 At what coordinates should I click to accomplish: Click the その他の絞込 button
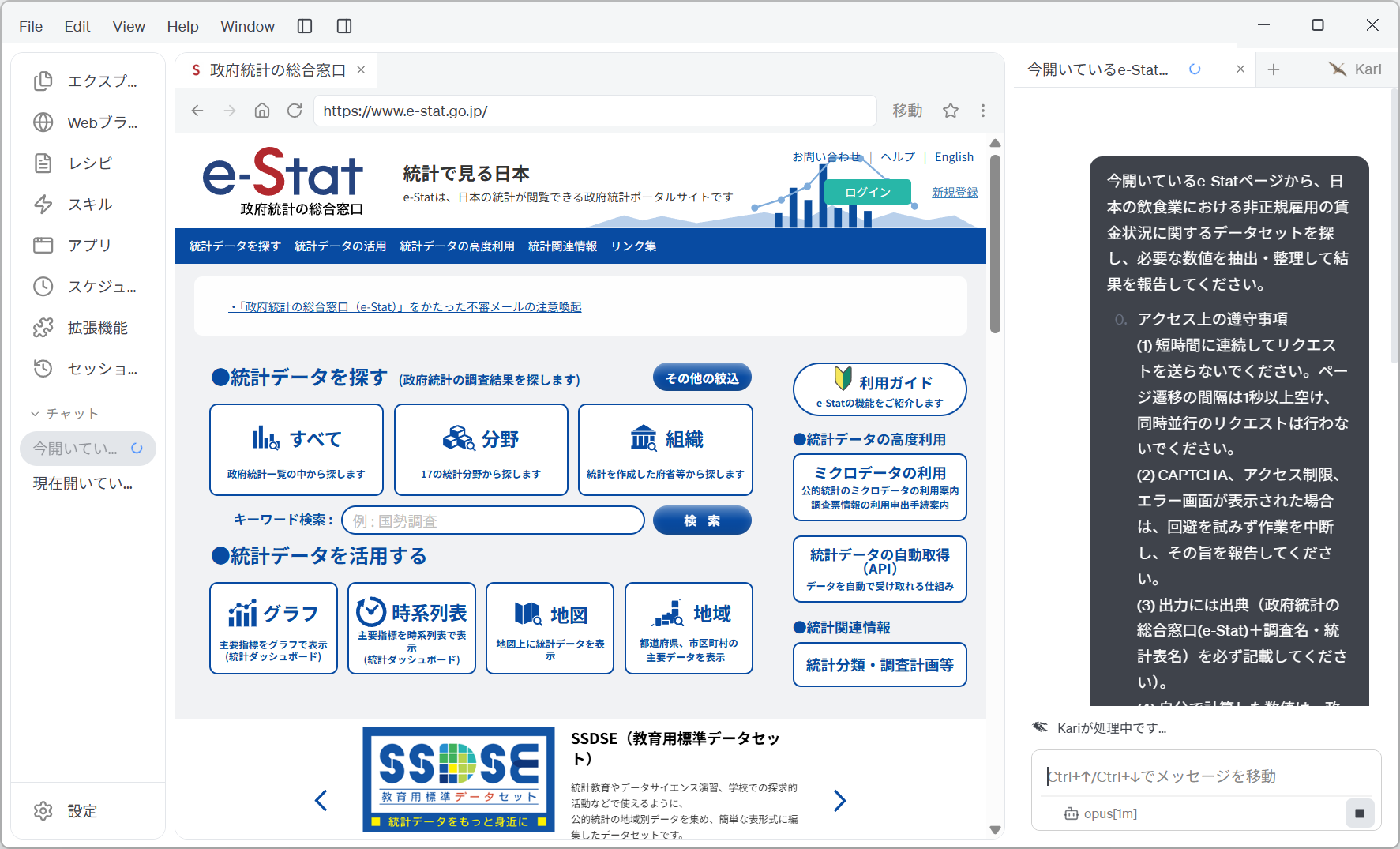pyautogui.click(x=702, y=378)
